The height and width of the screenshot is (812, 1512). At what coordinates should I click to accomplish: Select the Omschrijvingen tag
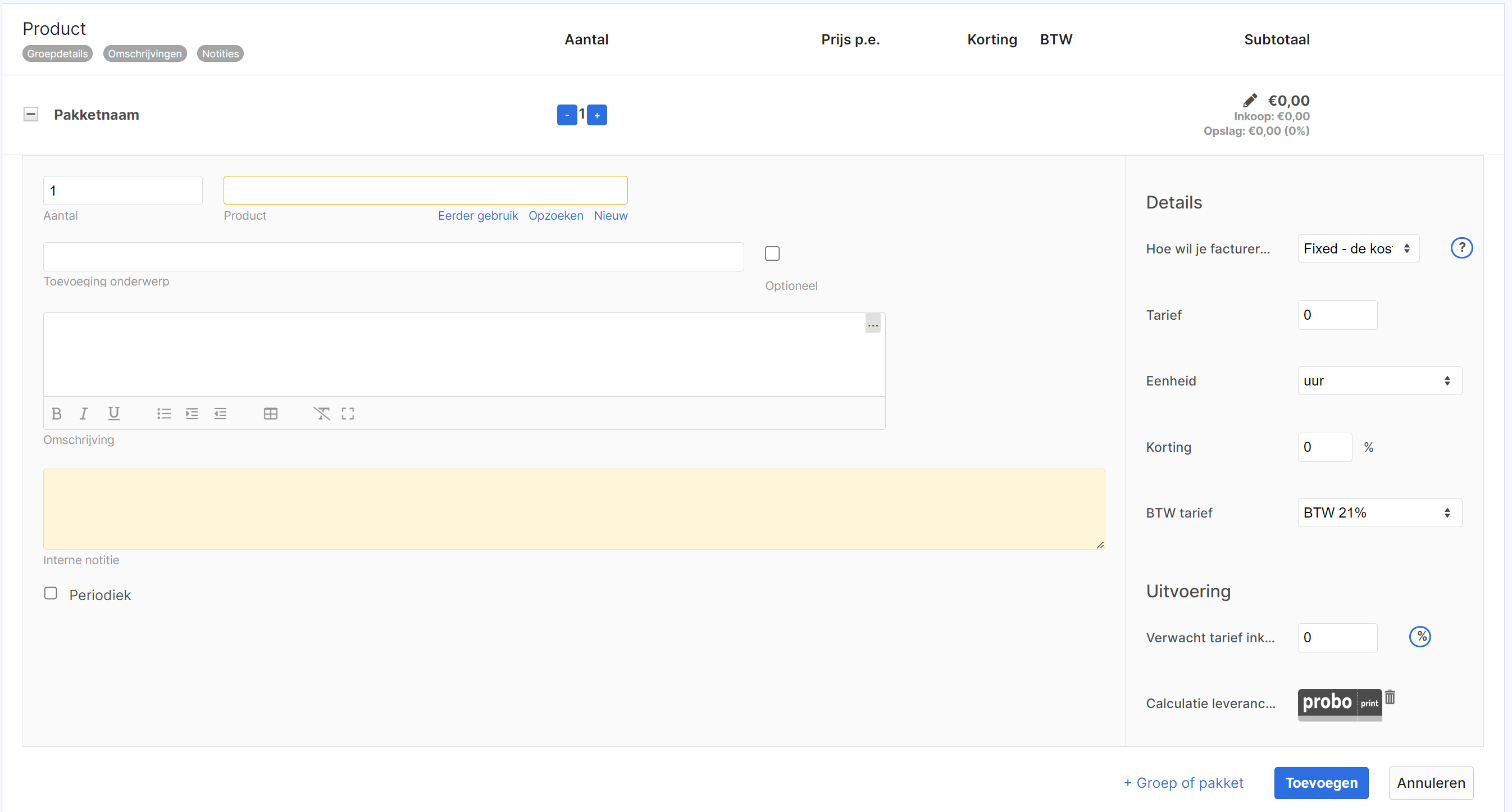tap(145, 53)
